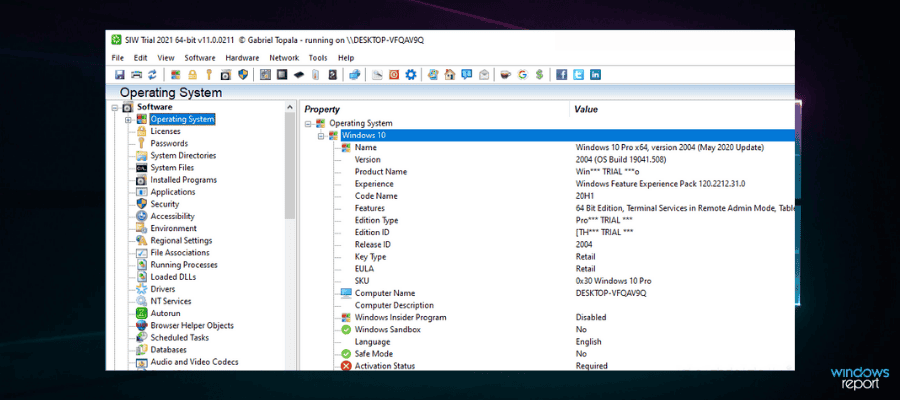Click the Facebook toolbar icon
This screenshot has height=400, width=900.
561,75
